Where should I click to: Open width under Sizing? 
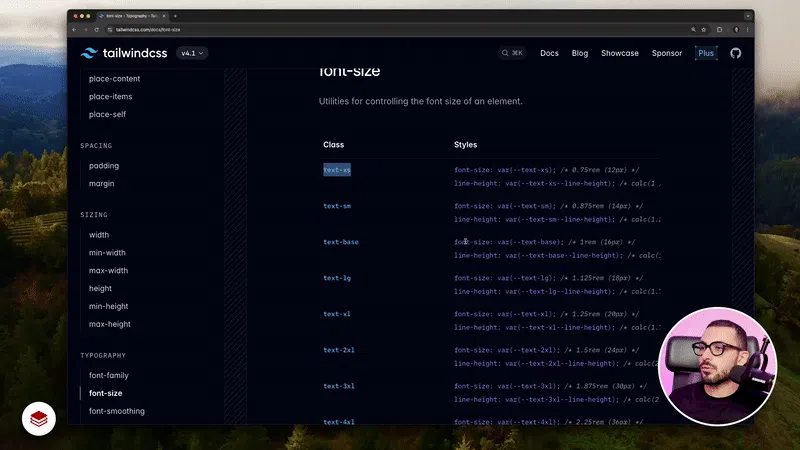(x=99, y=235)
